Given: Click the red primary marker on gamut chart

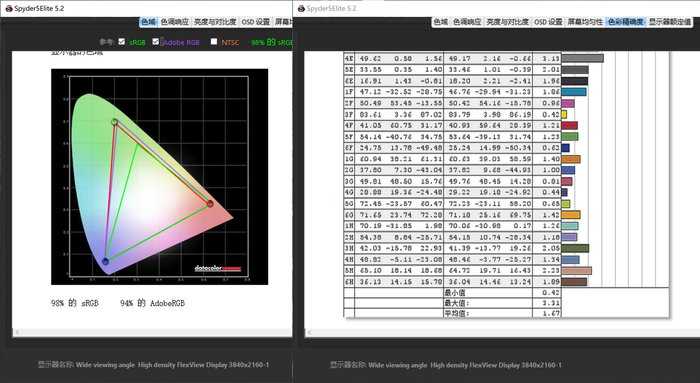Looking at the screenshot, I should [210, 204].
